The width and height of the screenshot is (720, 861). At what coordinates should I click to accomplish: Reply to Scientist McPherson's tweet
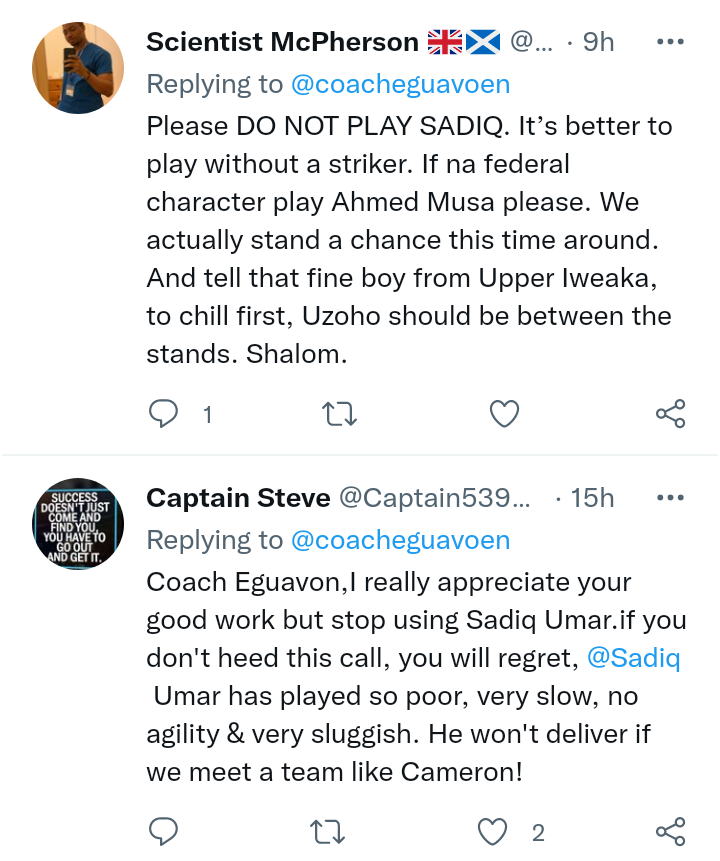[x=163, y=414]
